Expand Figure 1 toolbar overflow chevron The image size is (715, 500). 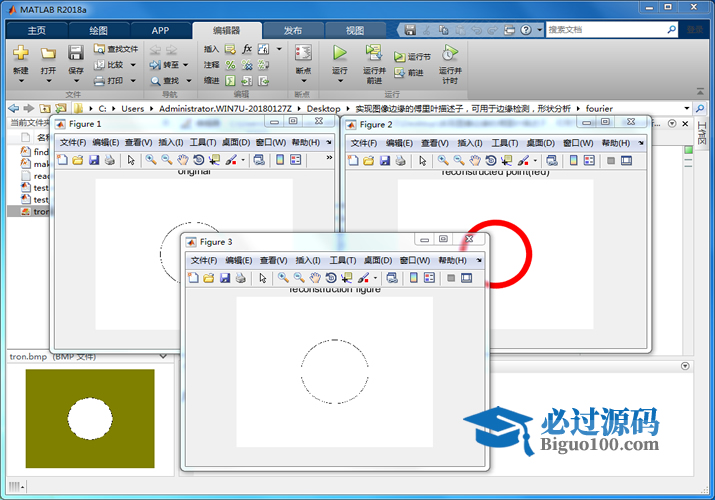[x=329, y=158]
